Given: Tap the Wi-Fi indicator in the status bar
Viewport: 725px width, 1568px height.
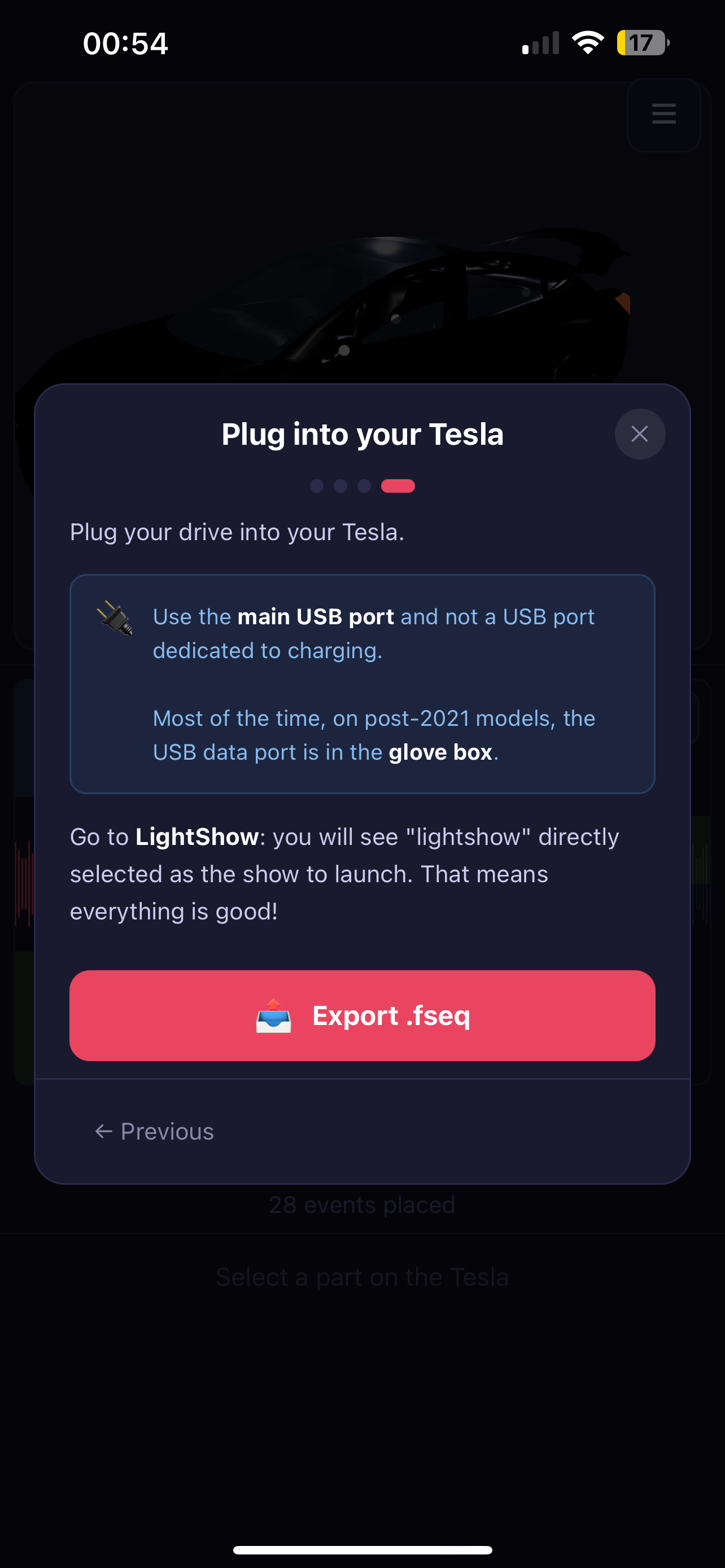Looking at the screenshot, I should pyautogui.click(x=587, y=42).
